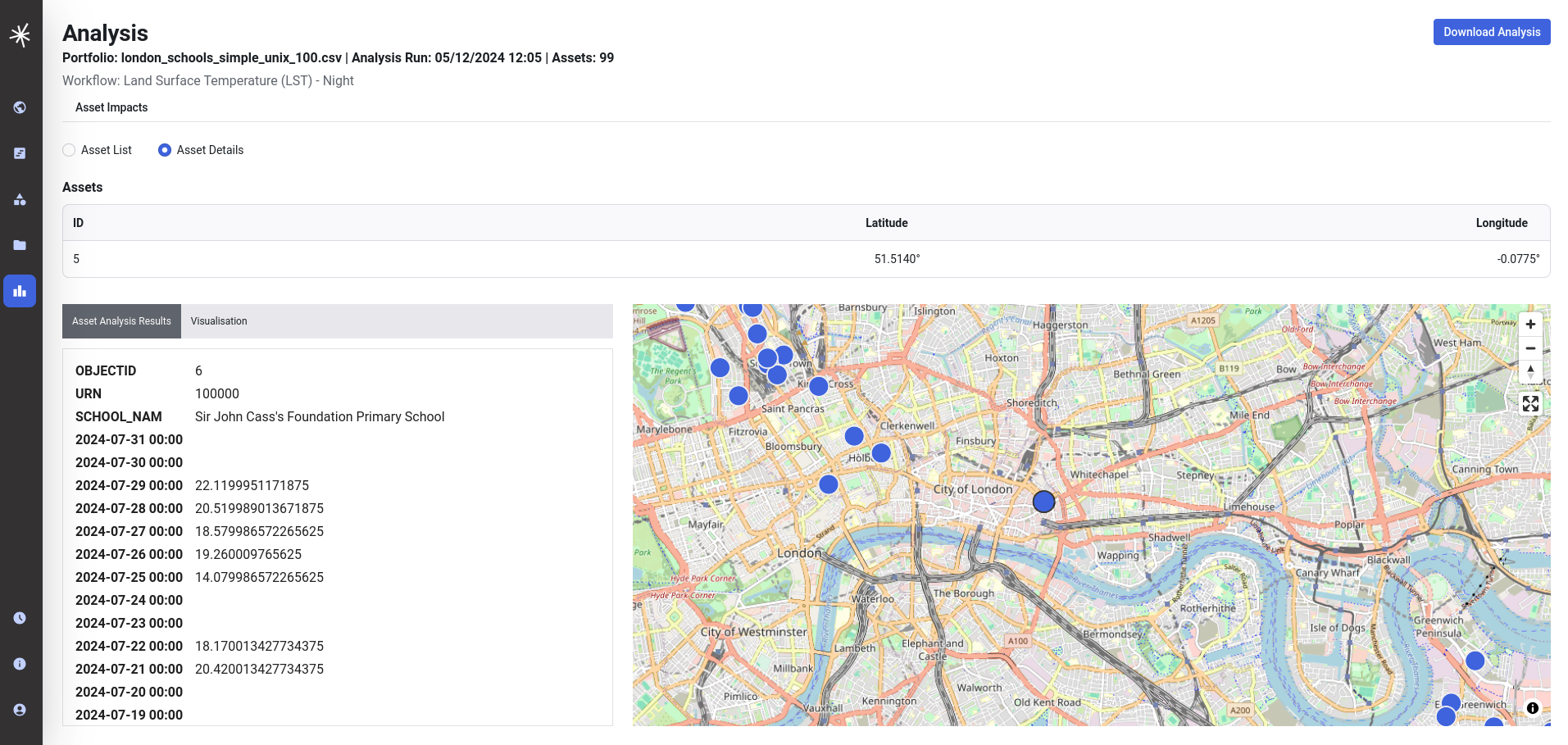Click the Latitude column header

[886, 223]
